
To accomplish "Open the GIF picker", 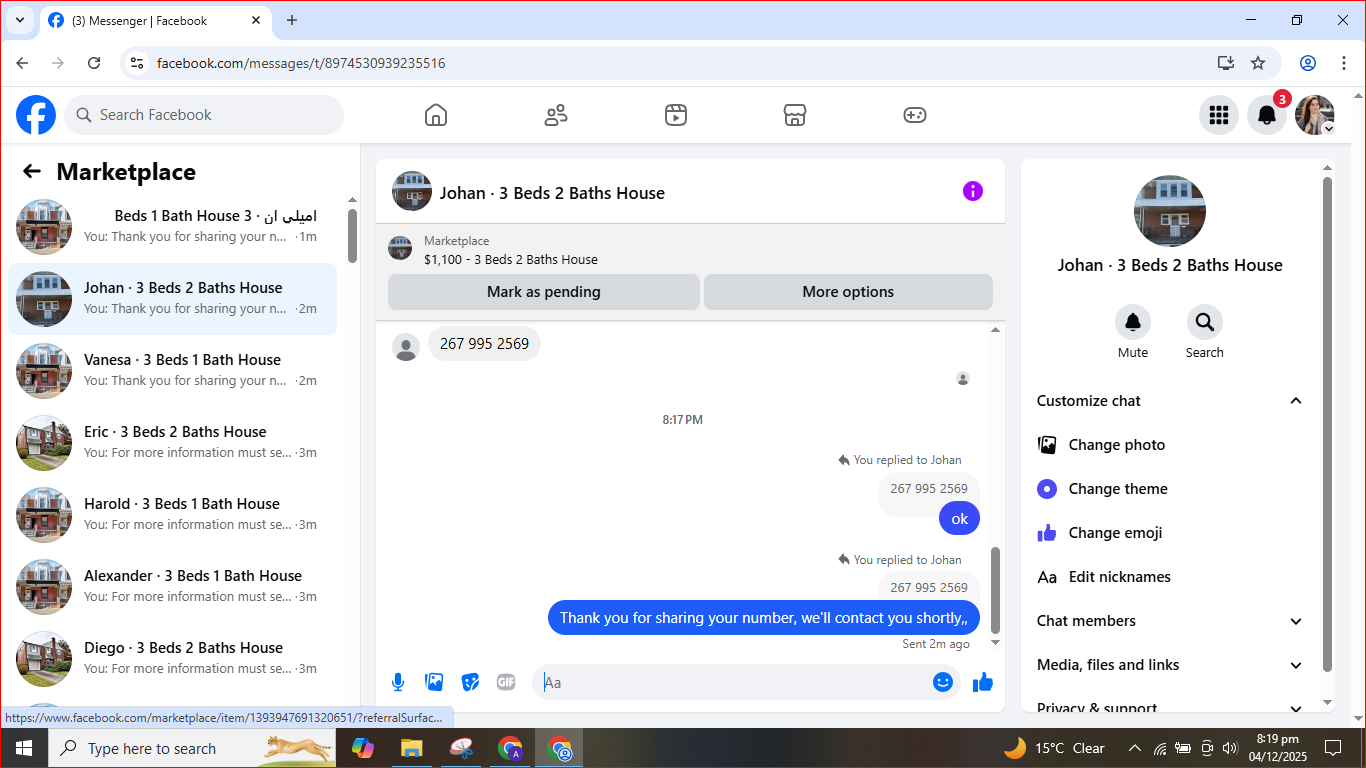I will tap(506, 682).
